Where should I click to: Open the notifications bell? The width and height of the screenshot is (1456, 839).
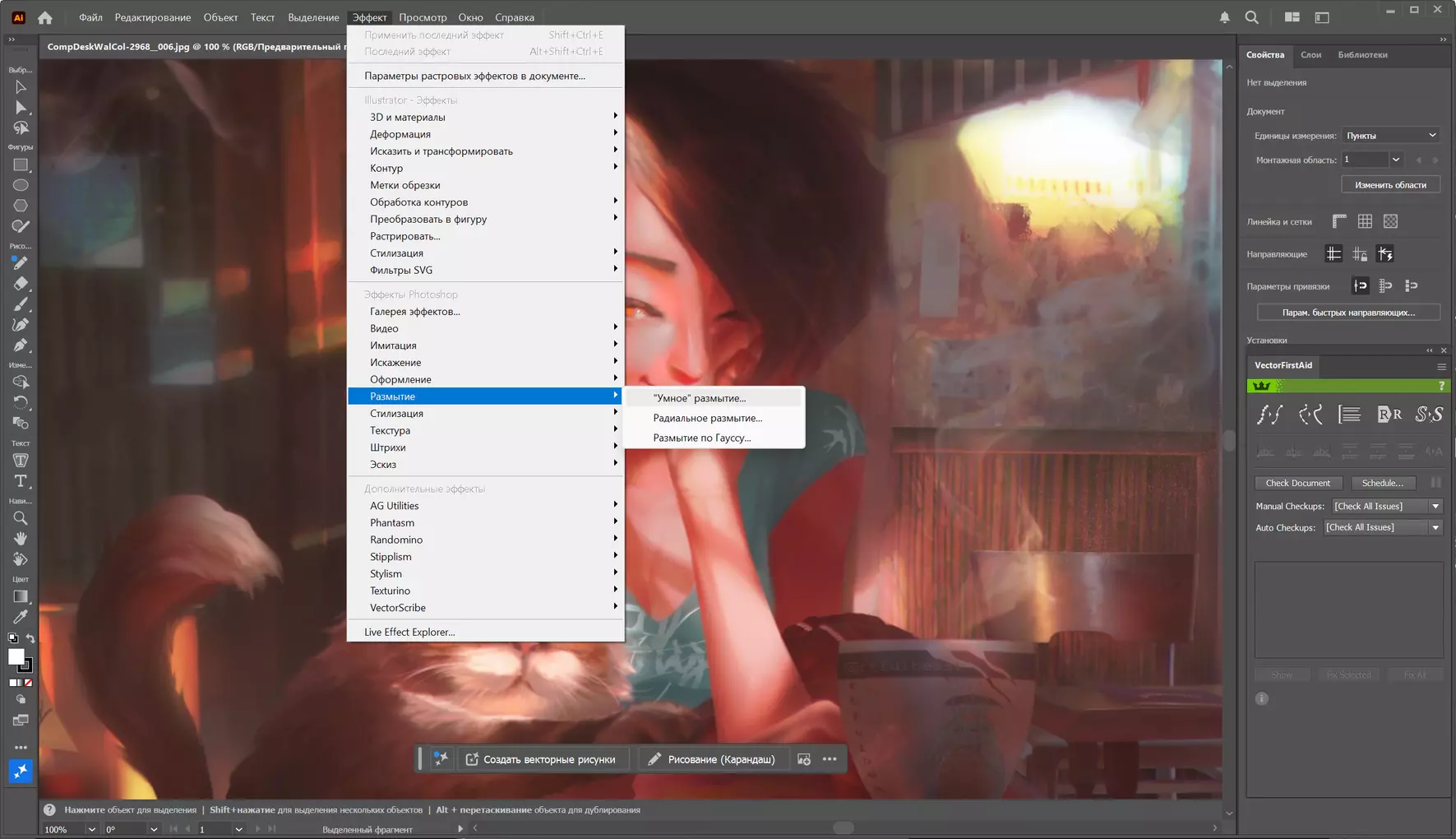(1225, 17)
